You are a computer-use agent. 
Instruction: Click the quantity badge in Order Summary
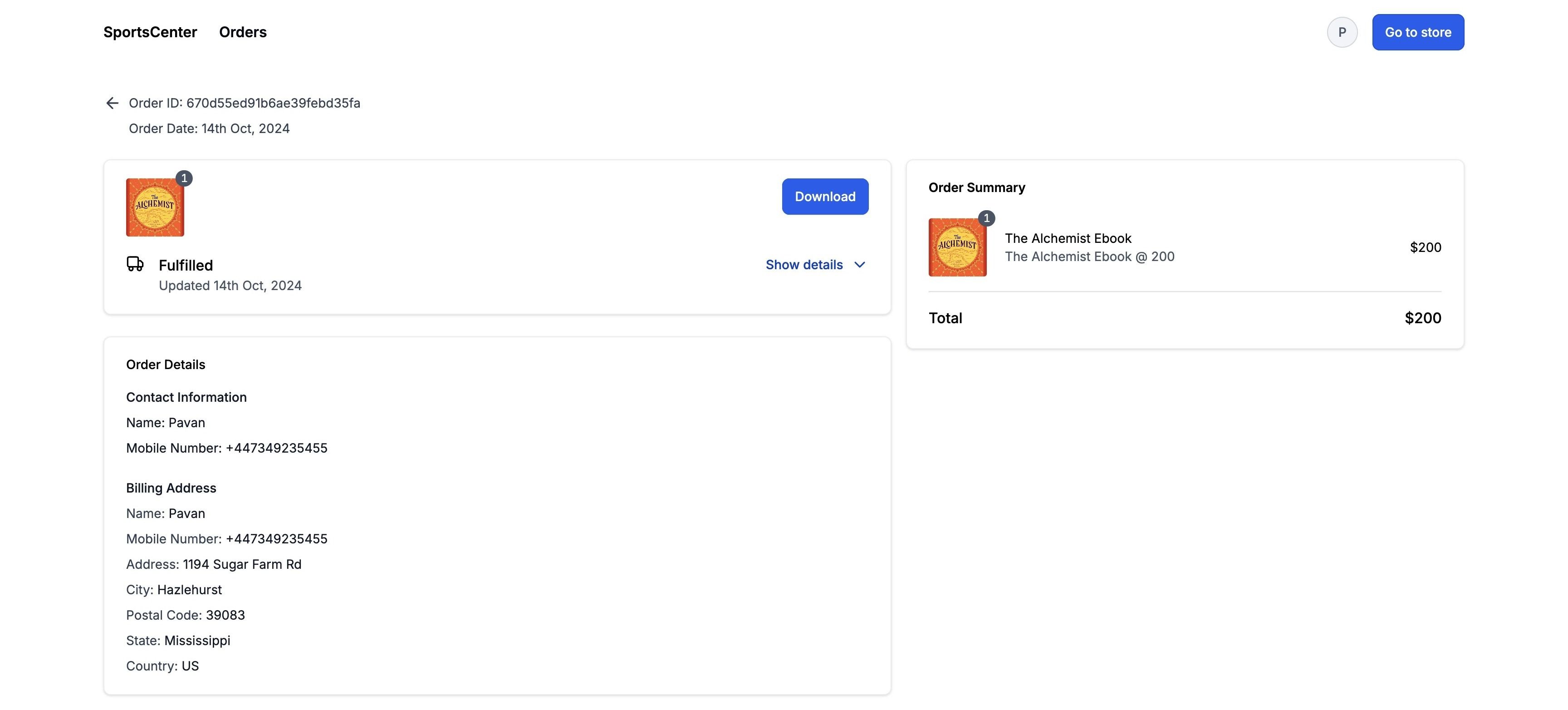[x=986, y=218]
